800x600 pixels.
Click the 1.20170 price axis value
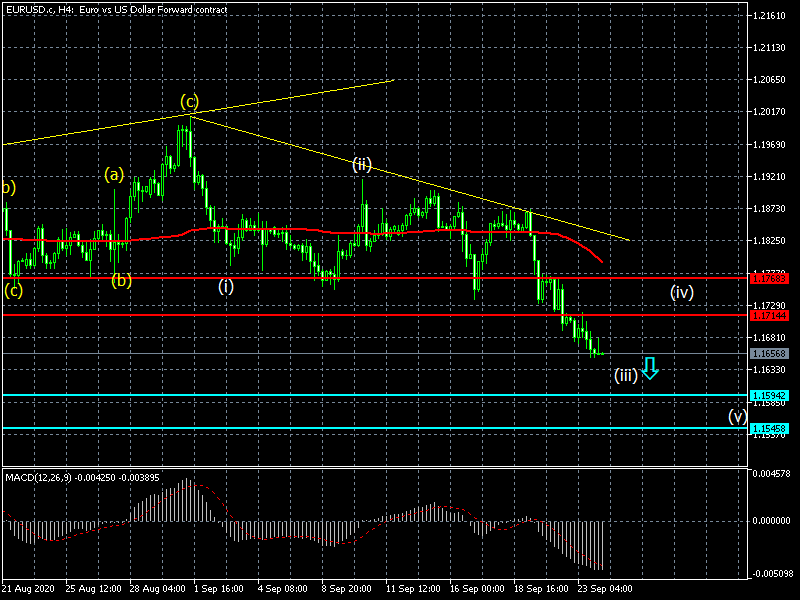(x=769, y=112)
